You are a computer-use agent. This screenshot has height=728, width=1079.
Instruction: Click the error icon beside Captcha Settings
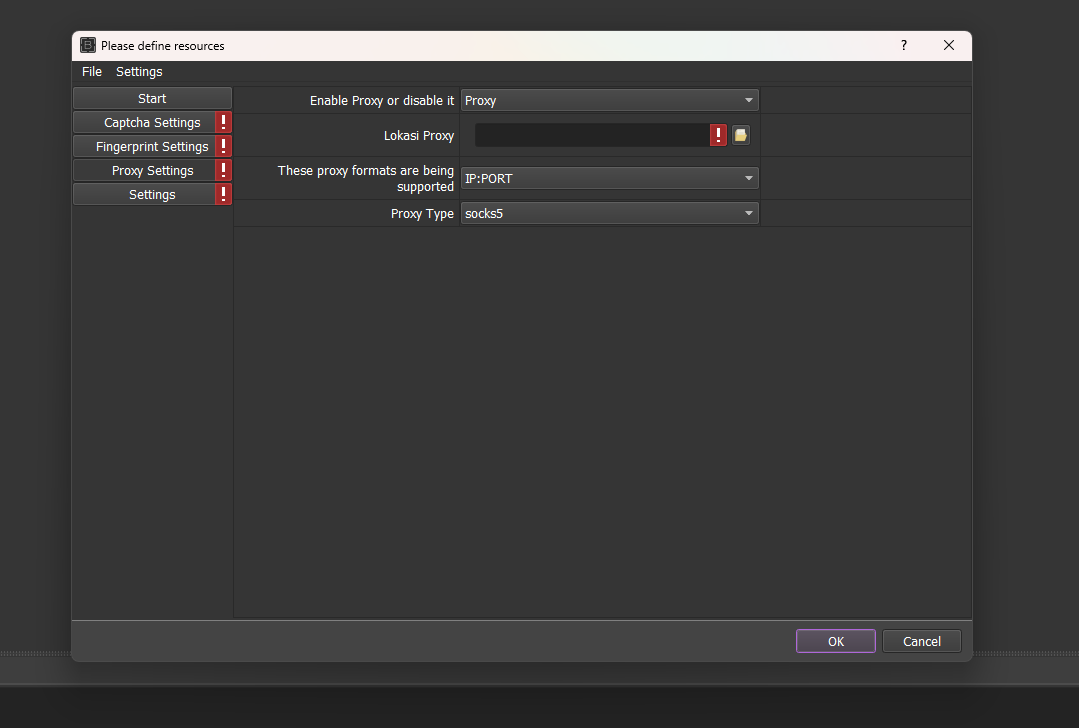pos(223,122)
